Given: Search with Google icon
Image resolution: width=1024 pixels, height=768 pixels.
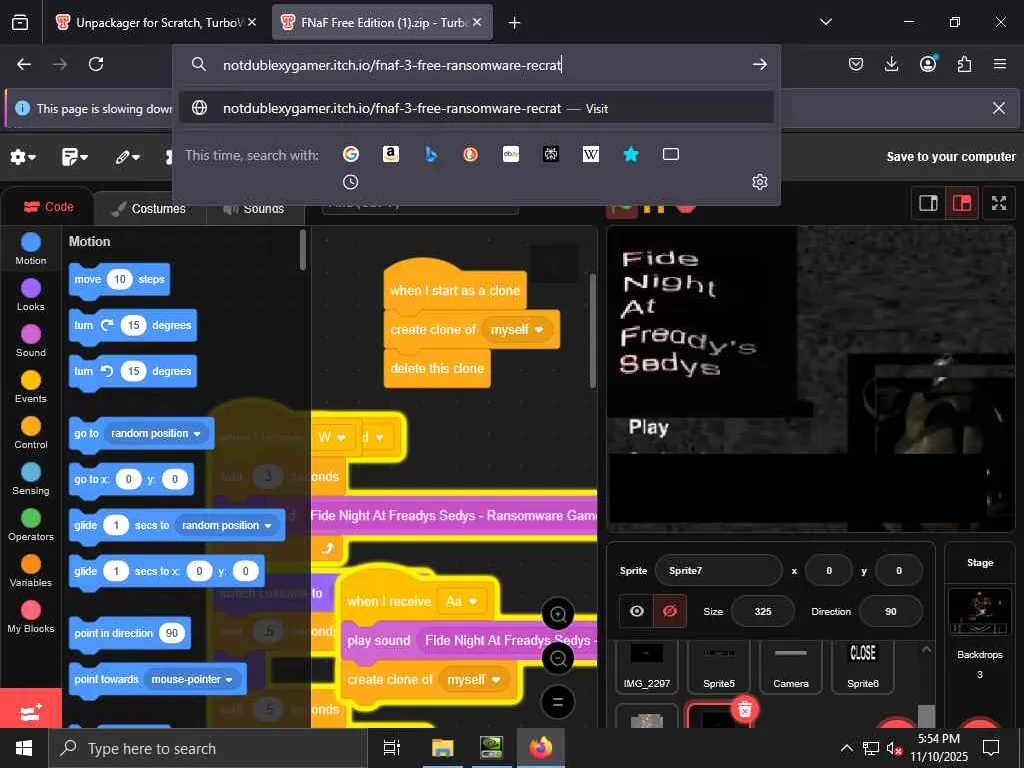Looking at the screenshot, I should 351,154.
